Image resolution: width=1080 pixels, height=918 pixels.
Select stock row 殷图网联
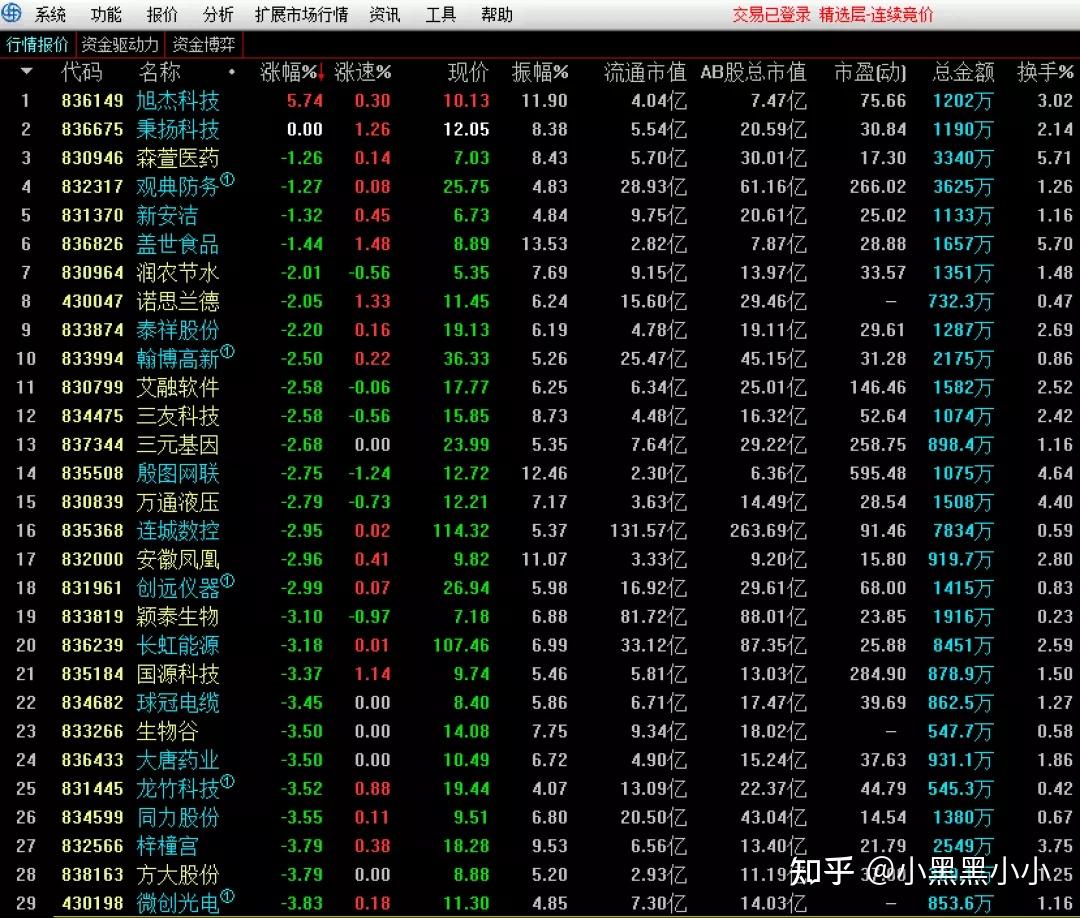(x=540, y=473)
